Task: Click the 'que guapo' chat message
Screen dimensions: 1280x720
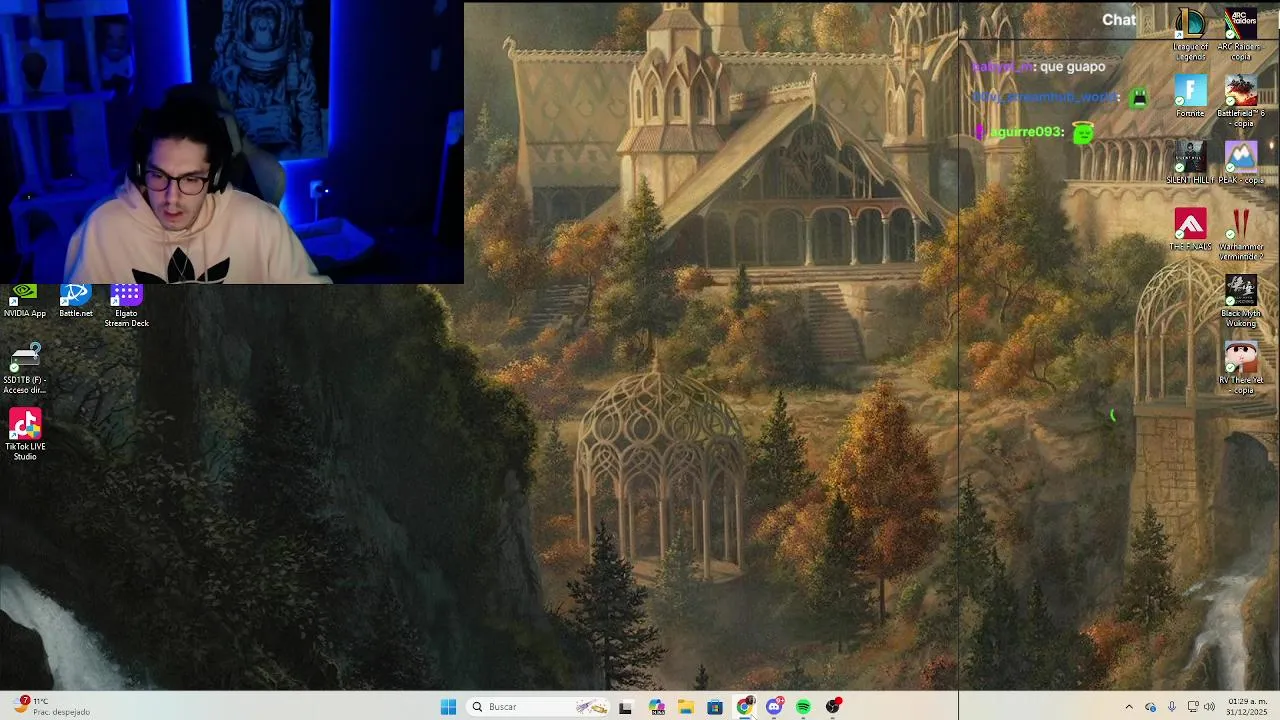Action: point(1072,67)
